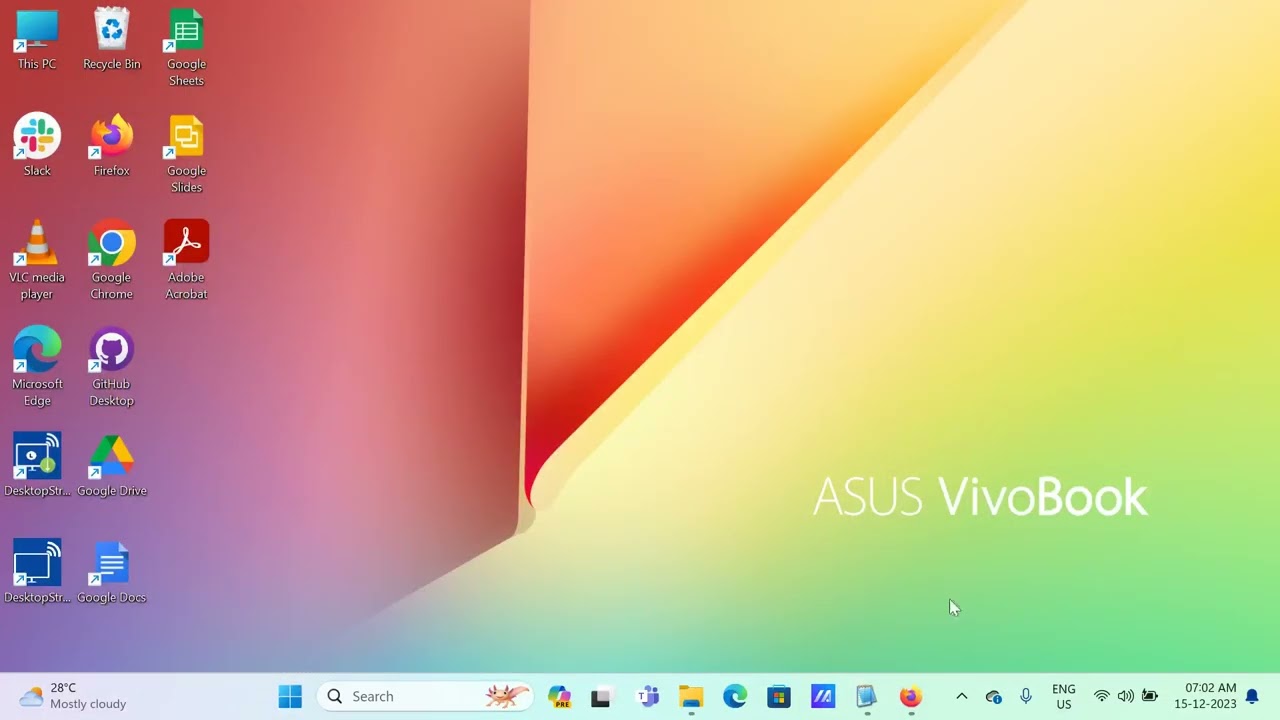Open Microsoft Teams chat on taskbar
Screen dimensions: 1280x720
(x=648, y=696)
